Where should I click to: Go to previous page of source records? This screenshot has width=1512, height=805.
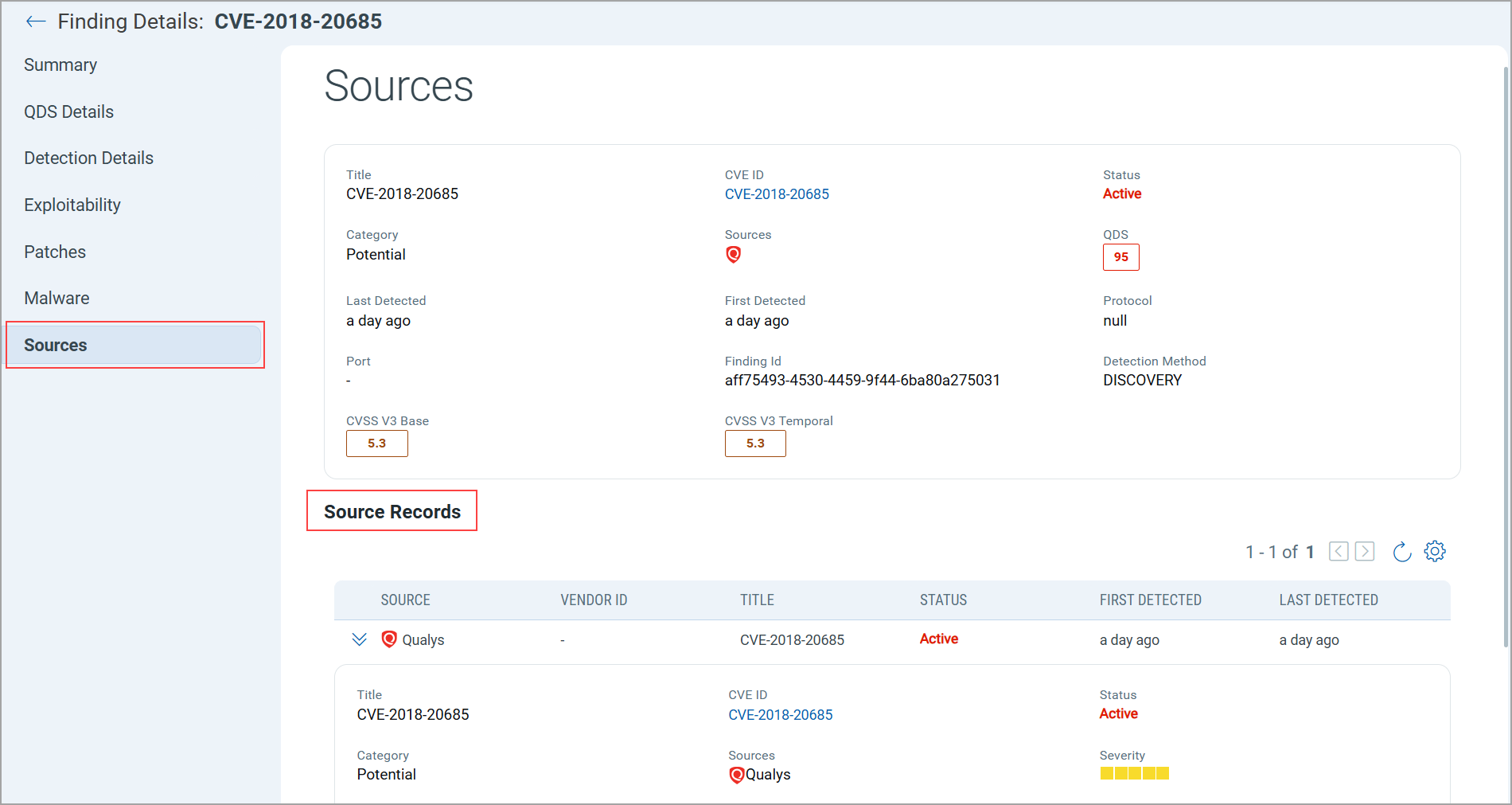pyautogui.click(x=1339, y=551)
